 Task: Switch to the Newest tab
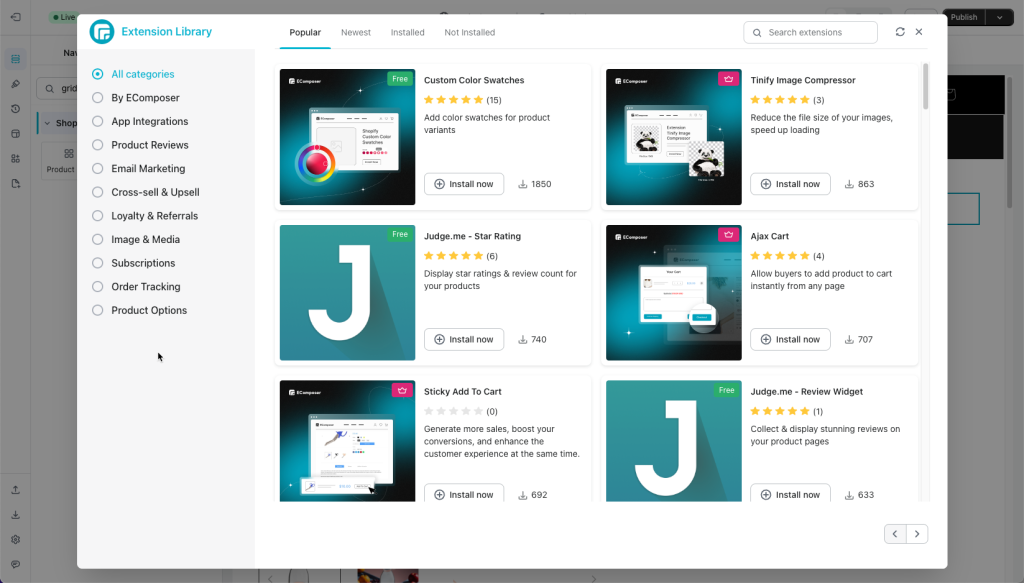(356, 33)
